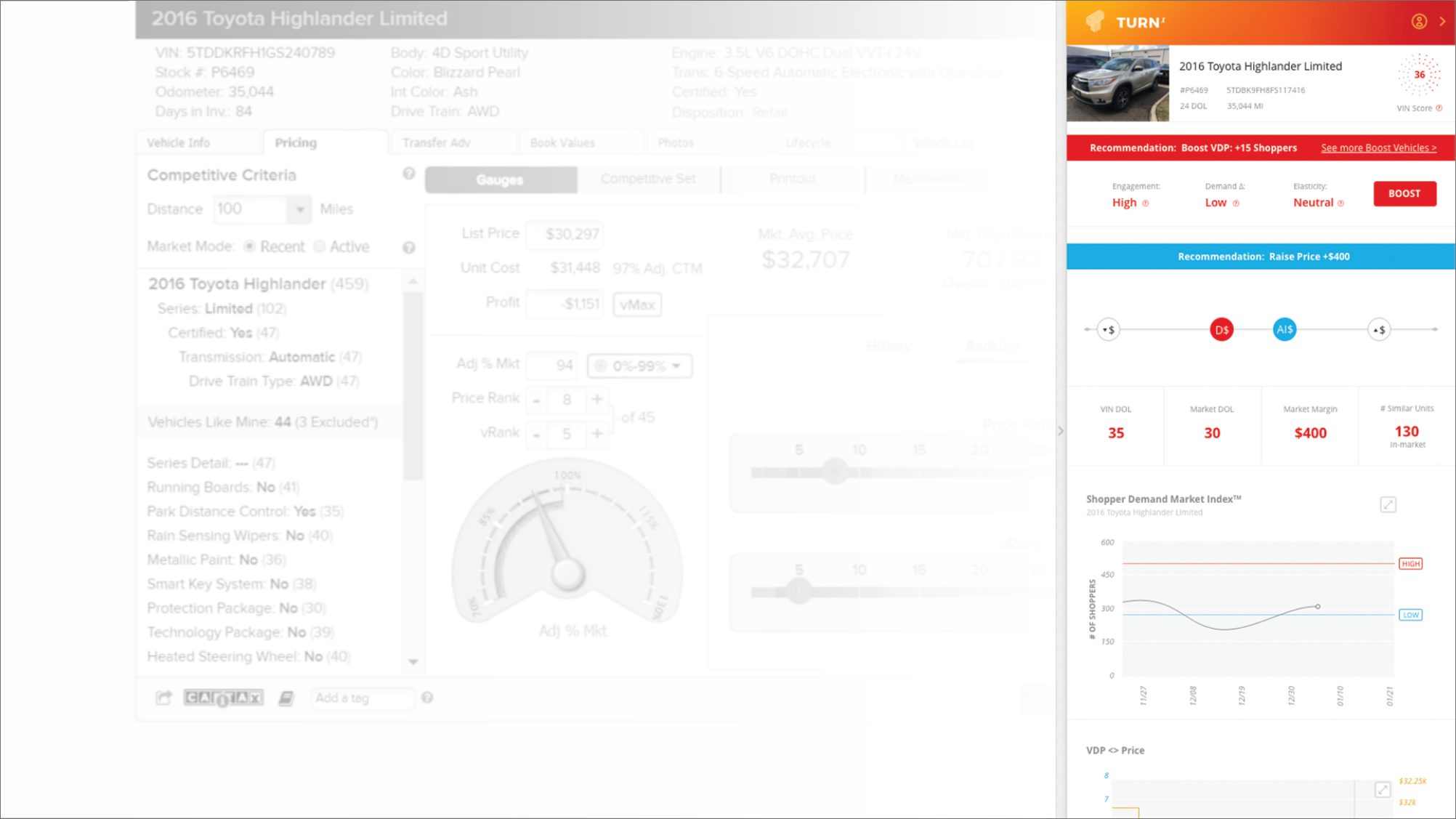Click the vMax button
The height and width of the screenshot is (819, 1456).
[637, 304]
